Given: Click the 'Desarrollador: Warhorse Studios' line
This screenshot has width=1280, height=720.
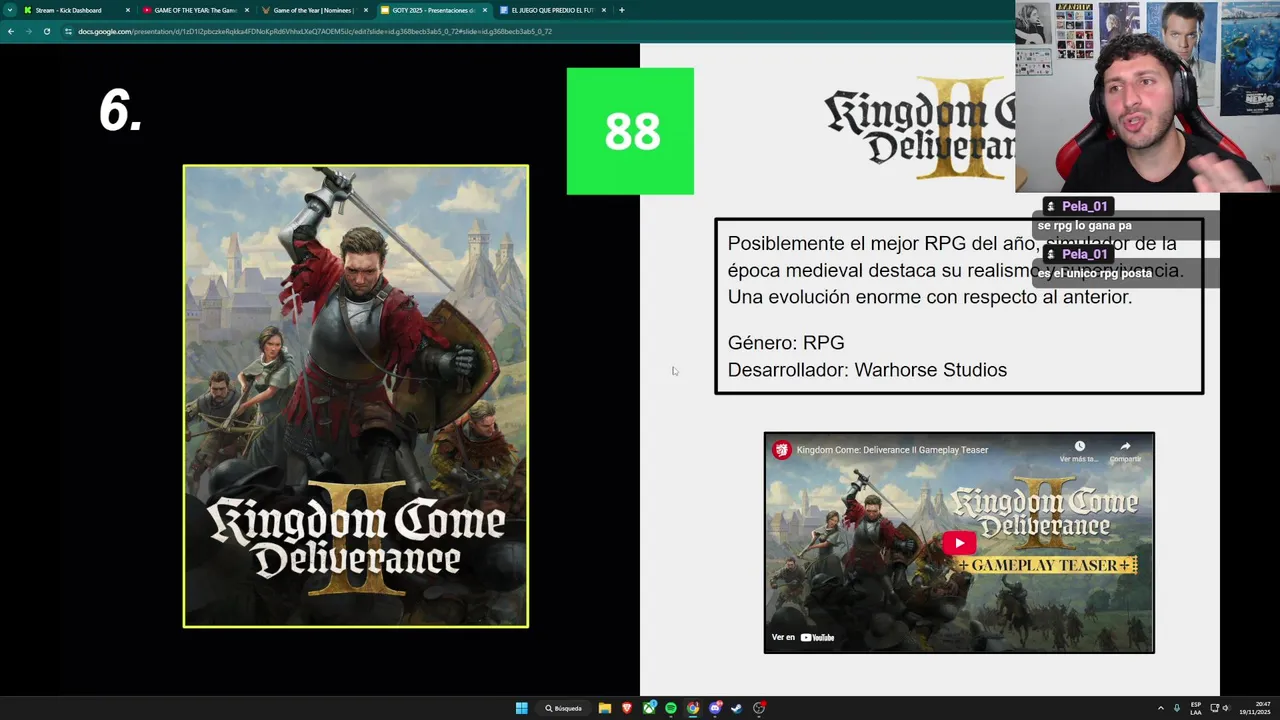Looking at the screenshot, I should (x=867, y=370).
